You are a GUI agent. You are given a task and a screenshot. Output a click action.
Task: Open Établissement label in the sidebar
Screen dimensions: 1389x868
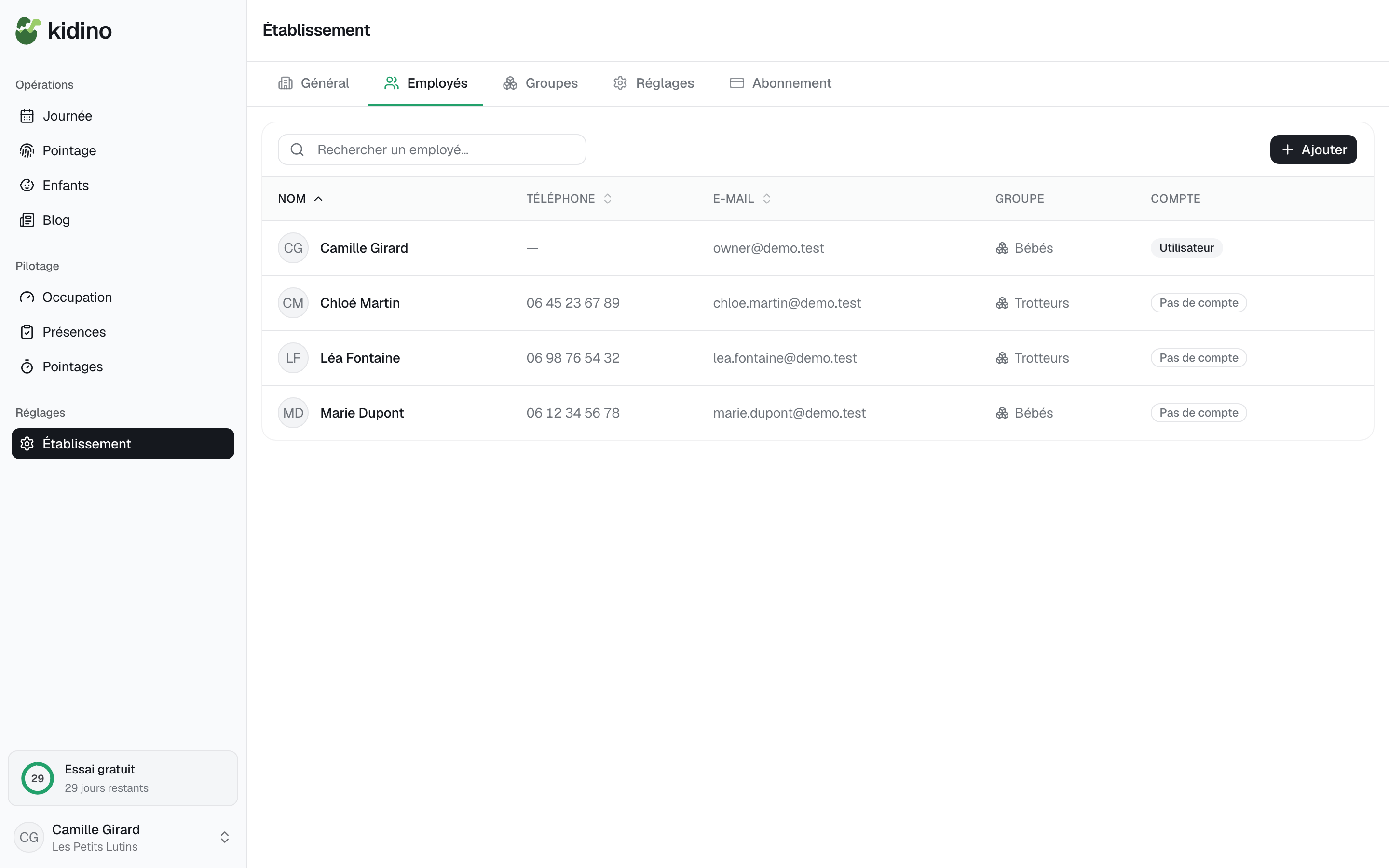[87, 444]
